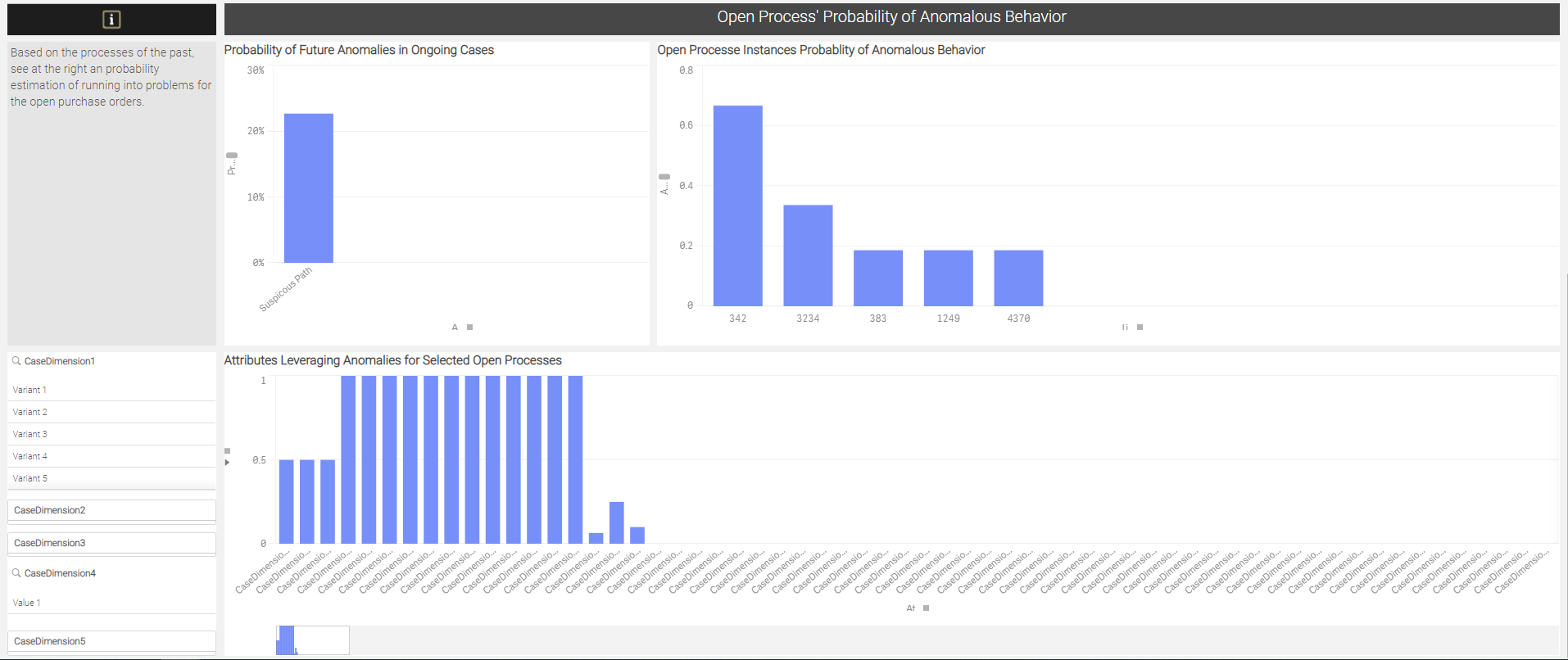1568x660 pixels.
Task: Click the mini chart scroll thumb below the Attributes chart
Action: coord(313,640)
